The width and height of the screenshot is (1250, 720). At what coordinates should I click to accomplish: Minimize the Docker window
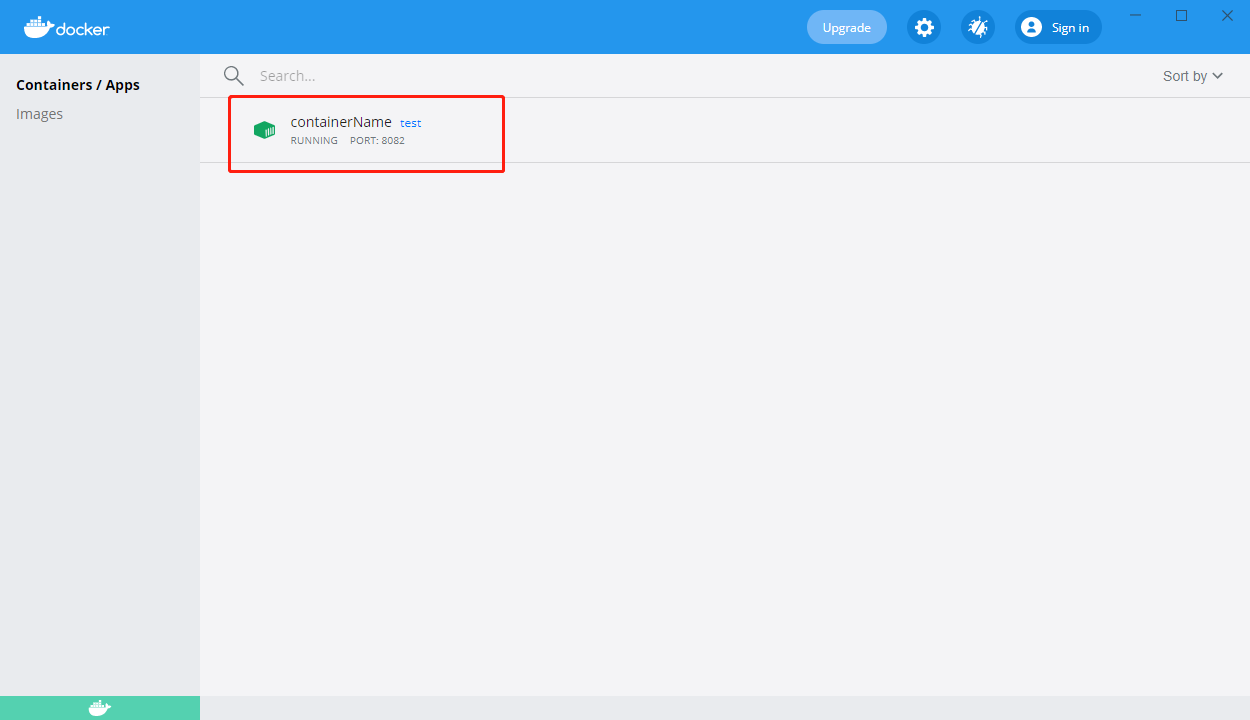(1135, 15)
